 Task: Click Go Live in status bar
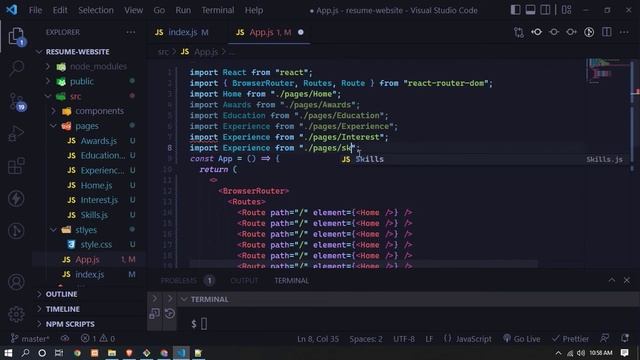click(x=522, y=339)
